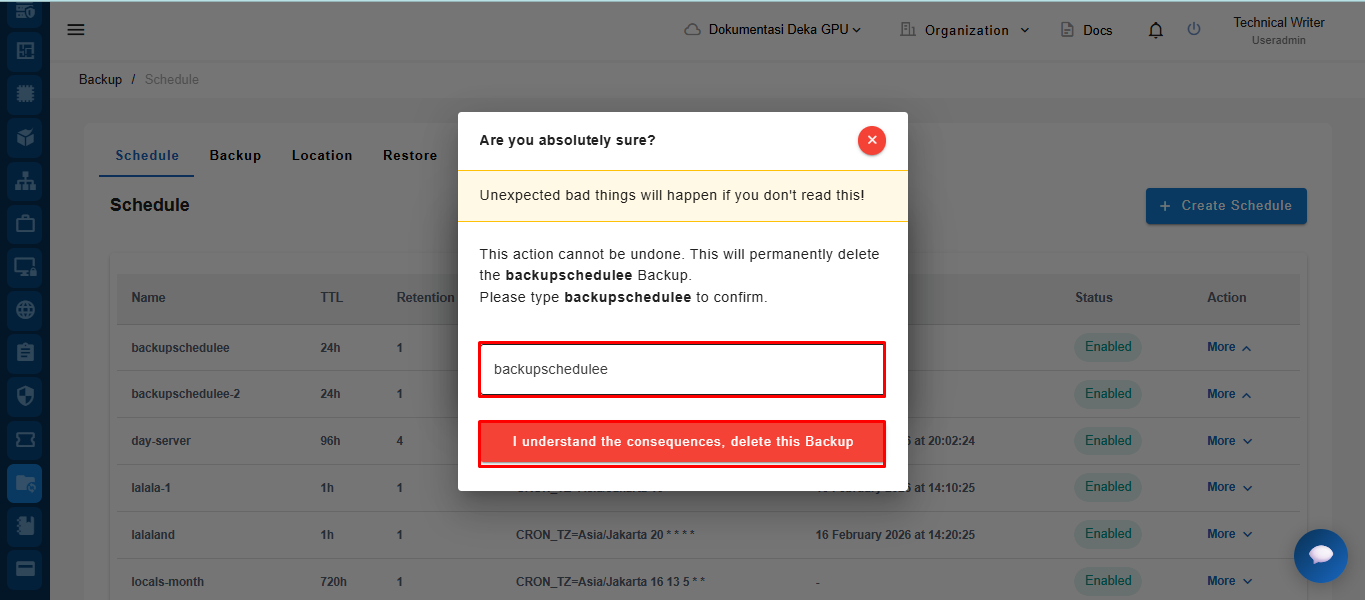Confirm delete this Backup button
1365x600 pixels.
(x=682, y=442)
